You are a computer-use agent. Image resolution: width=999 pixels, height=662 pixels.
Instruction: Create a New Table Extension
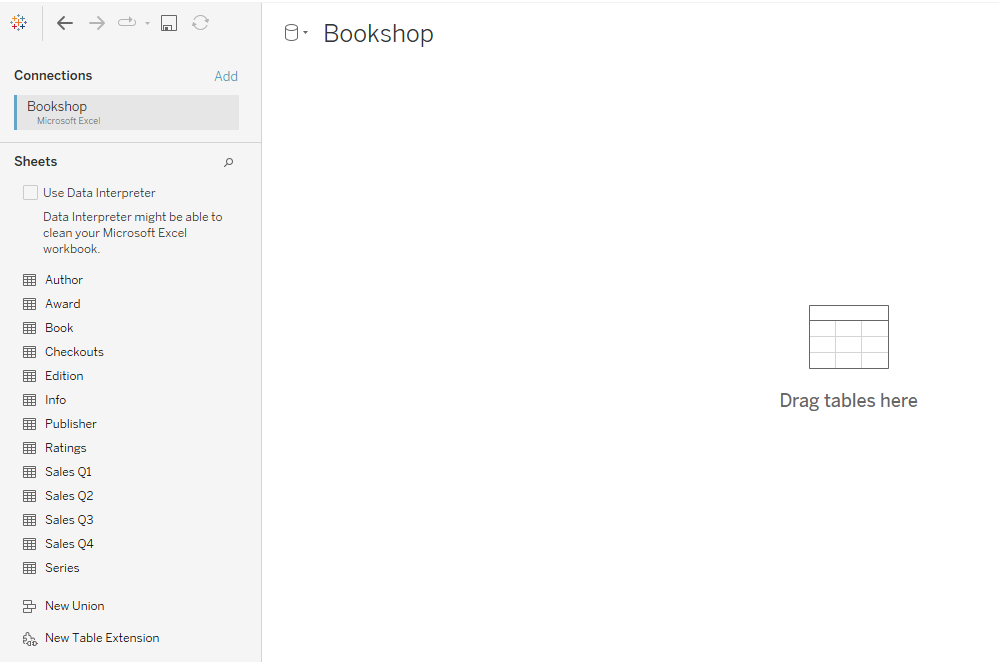coord(102,638)
